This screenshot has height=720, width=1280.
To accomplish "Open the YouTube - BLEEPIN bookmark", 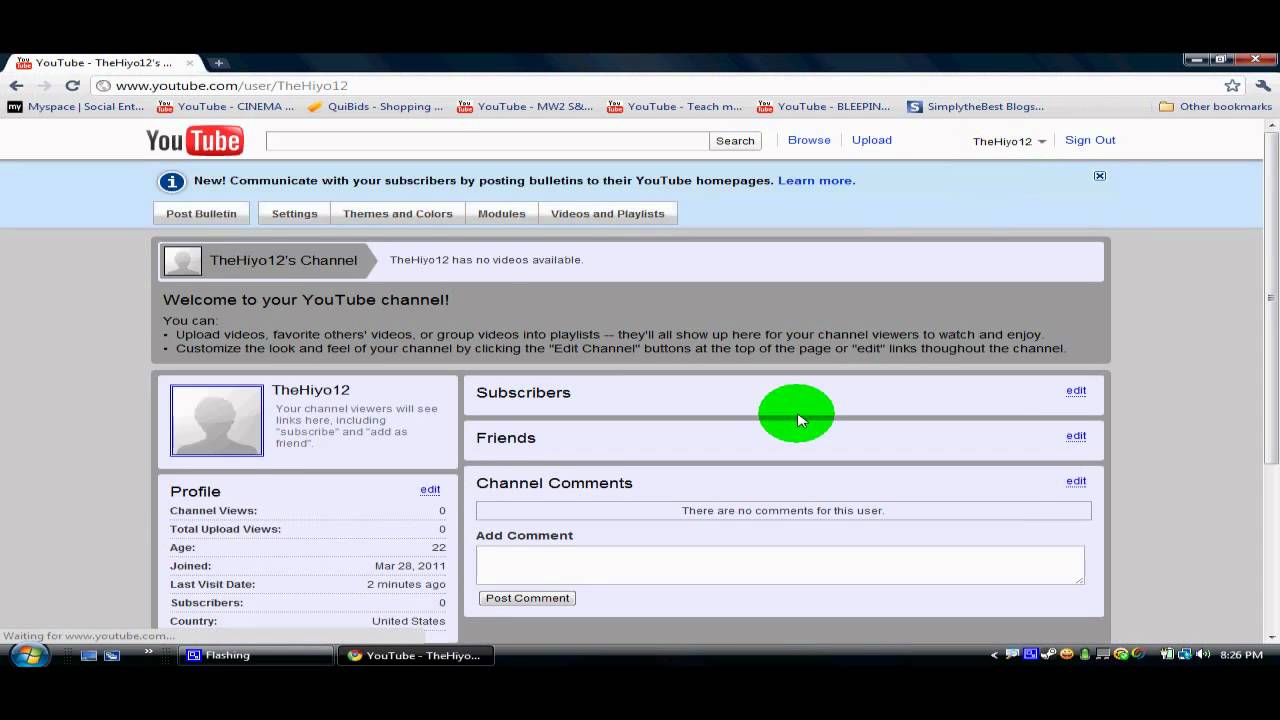I will (824, 107).
